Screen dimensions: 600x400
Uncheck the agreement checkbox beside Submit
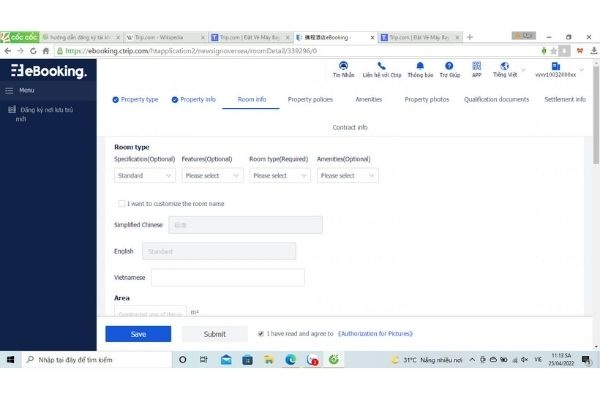[261, 334]
